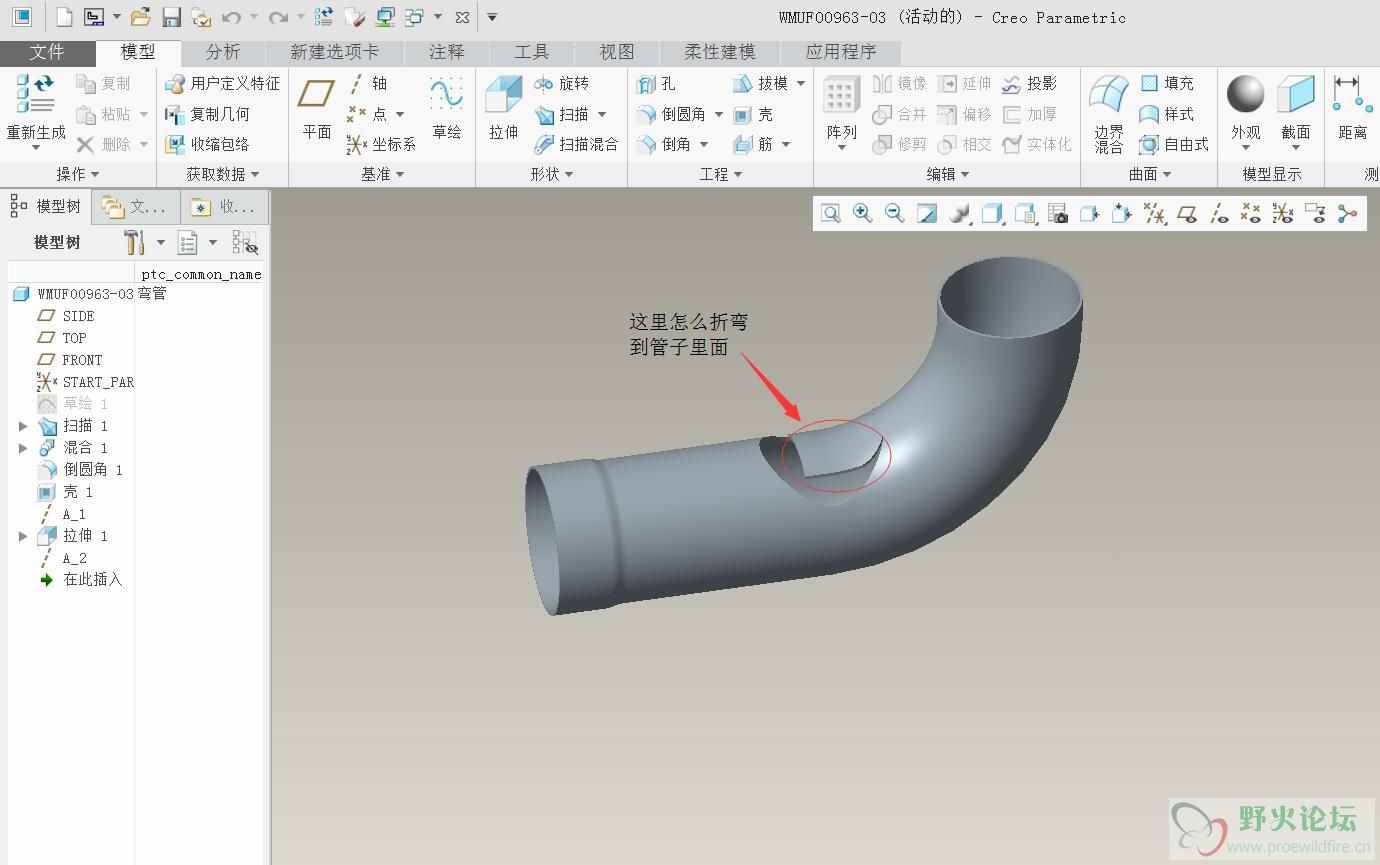
Task: Click the Regenerate (重新生成) icon
Action: [36, 93]
